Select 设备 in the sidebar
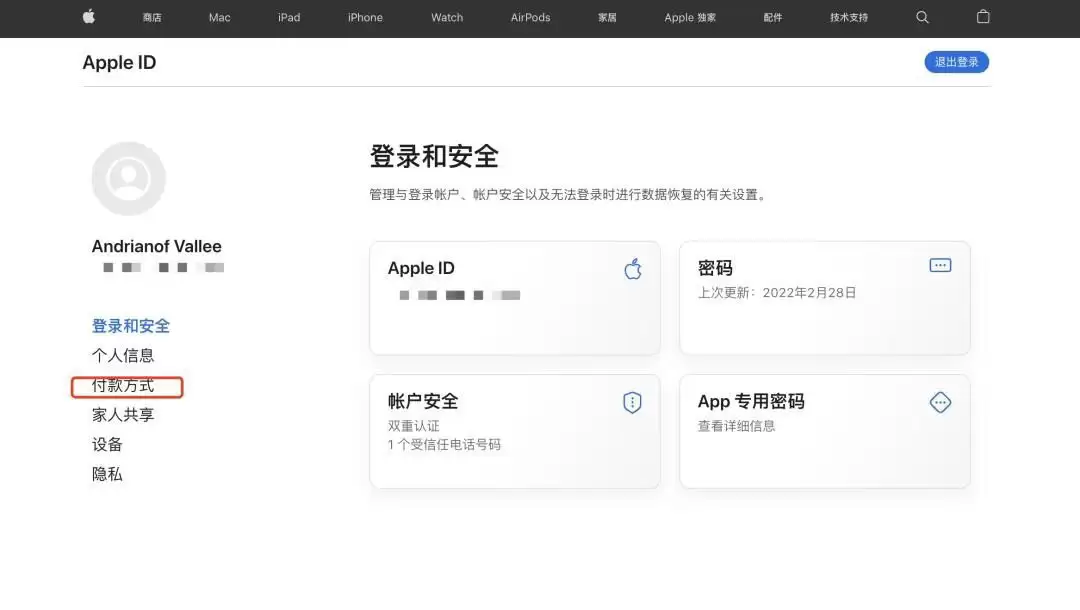Viewport: 1080px width, 610px height. click(106, 444)
